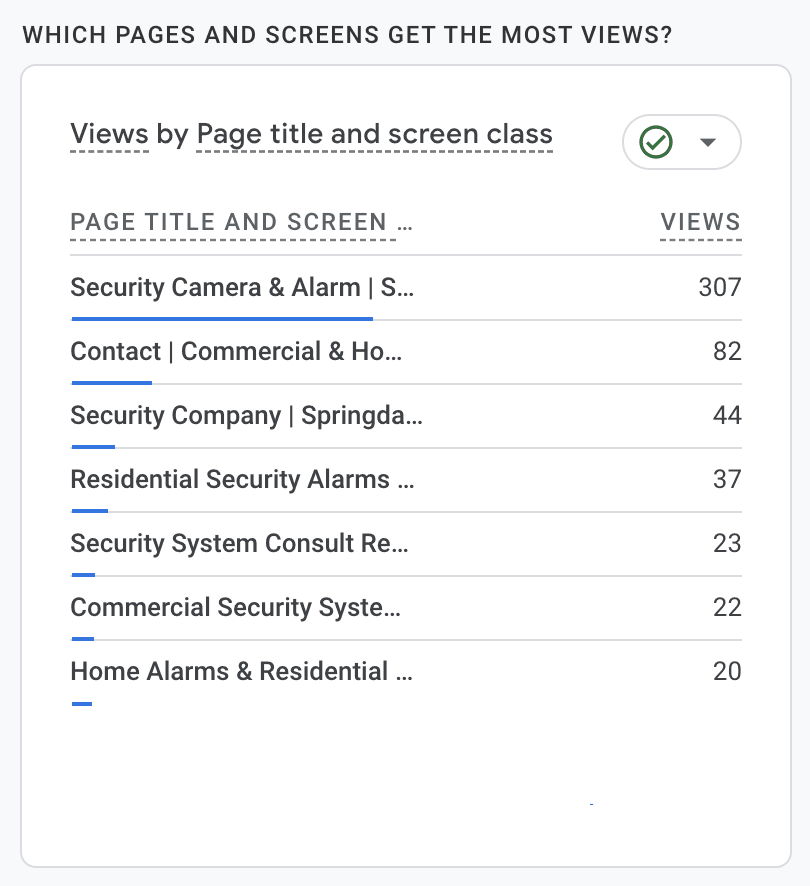Screen dimensions: 810x886
Task: Click the 44 views value
Action: 727,416
